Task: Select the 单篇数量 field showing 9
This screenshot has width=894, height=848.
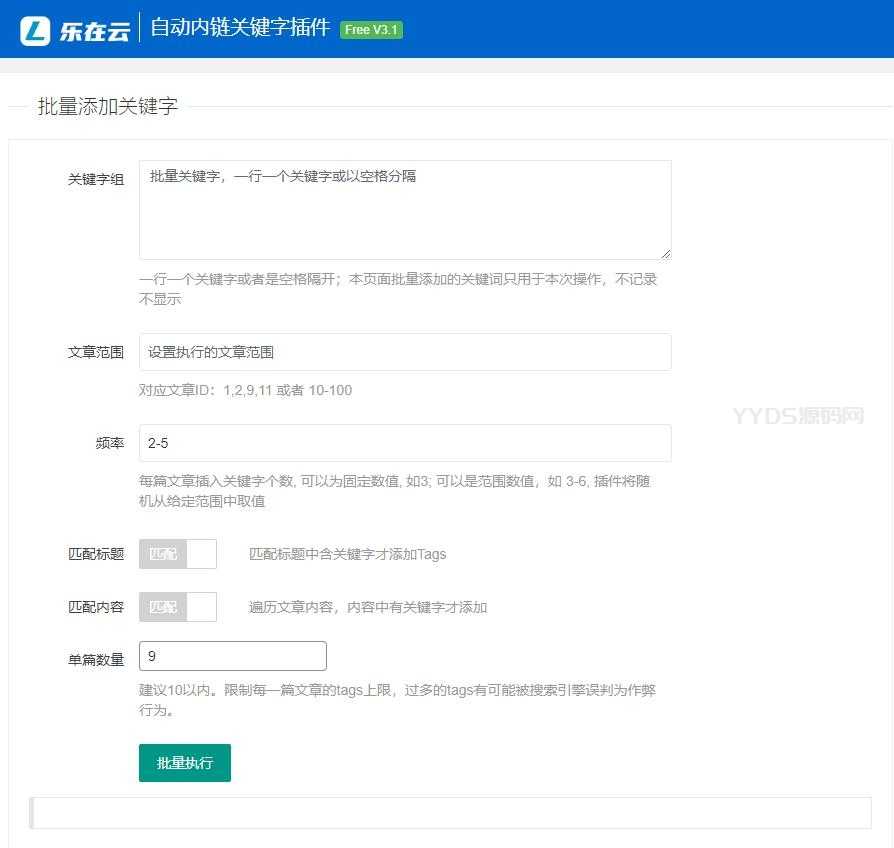Action: click(233, 656)
